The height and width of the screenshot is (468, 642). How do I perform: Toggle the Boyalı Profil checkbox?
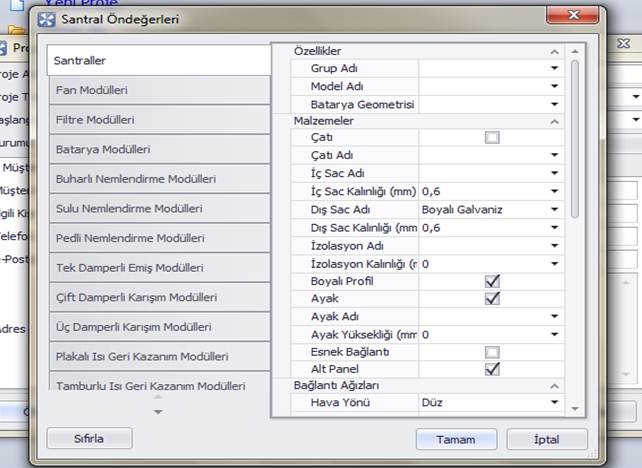pos(492,281)
